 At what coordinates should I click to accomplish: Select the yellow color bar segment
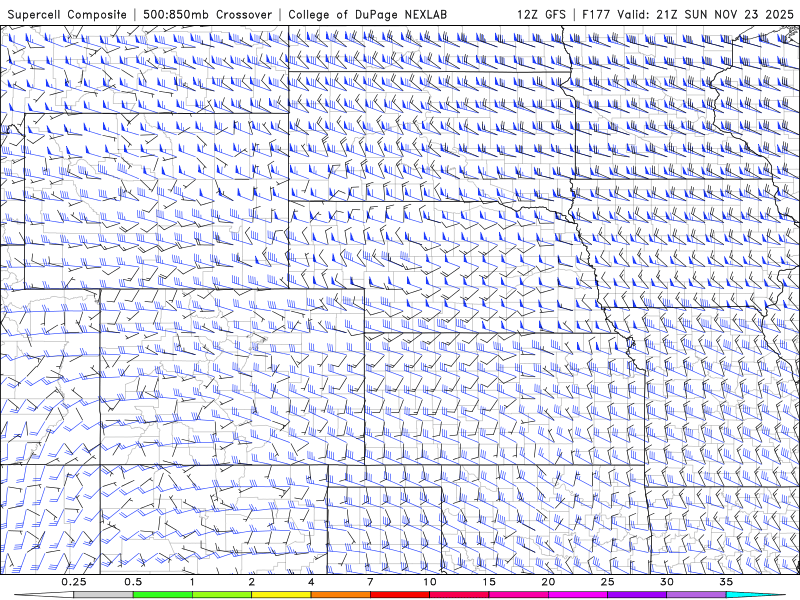click(x=281, y=595)
